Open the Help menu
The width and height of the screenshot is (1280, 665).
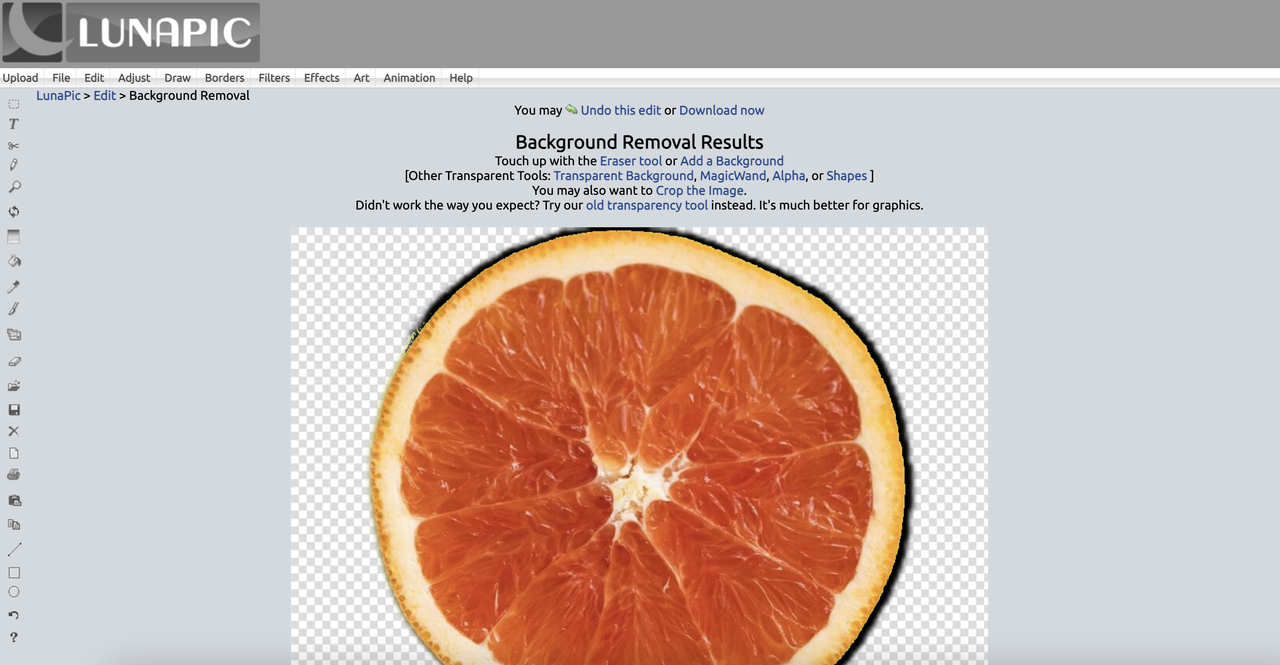(461, 78)
